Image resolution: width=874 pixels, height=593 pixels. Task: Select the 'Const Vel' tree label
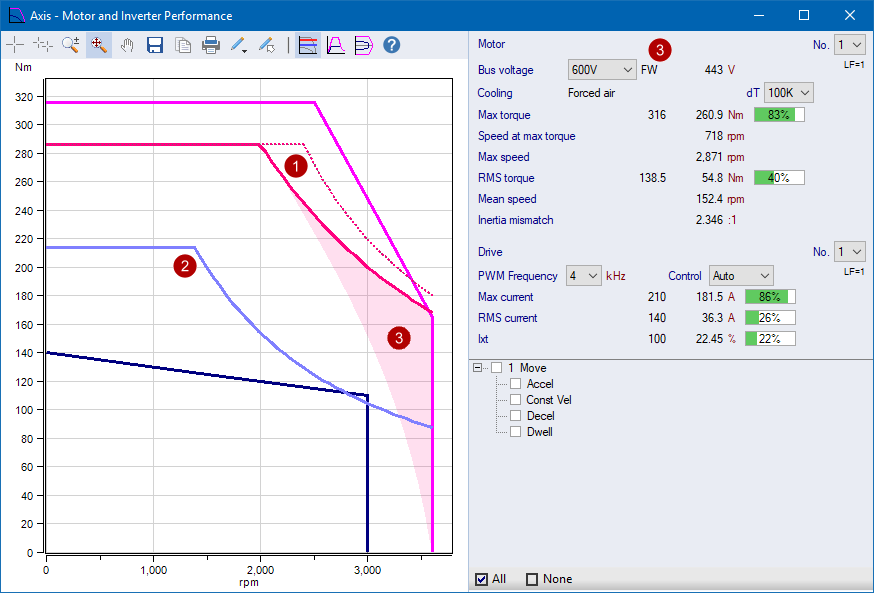point(548,400)
